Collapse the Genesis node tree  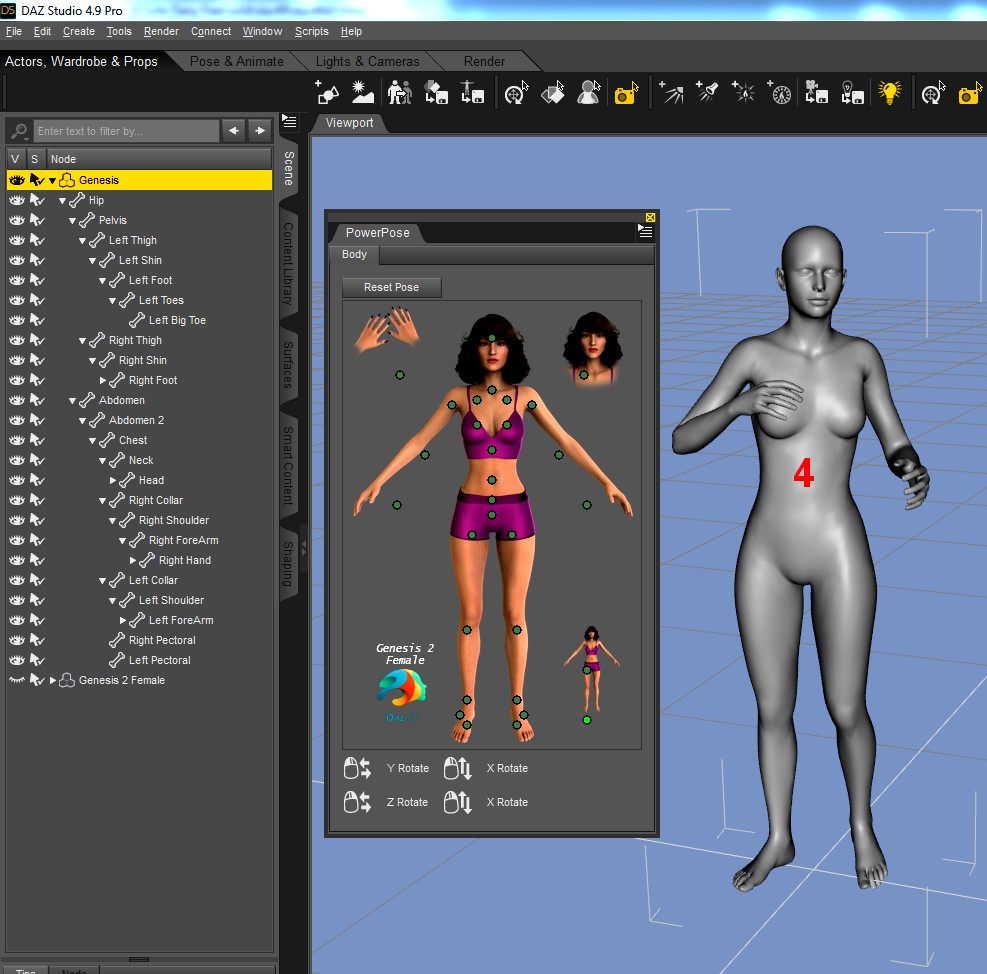pyautogui.click(x=52, y=181)
